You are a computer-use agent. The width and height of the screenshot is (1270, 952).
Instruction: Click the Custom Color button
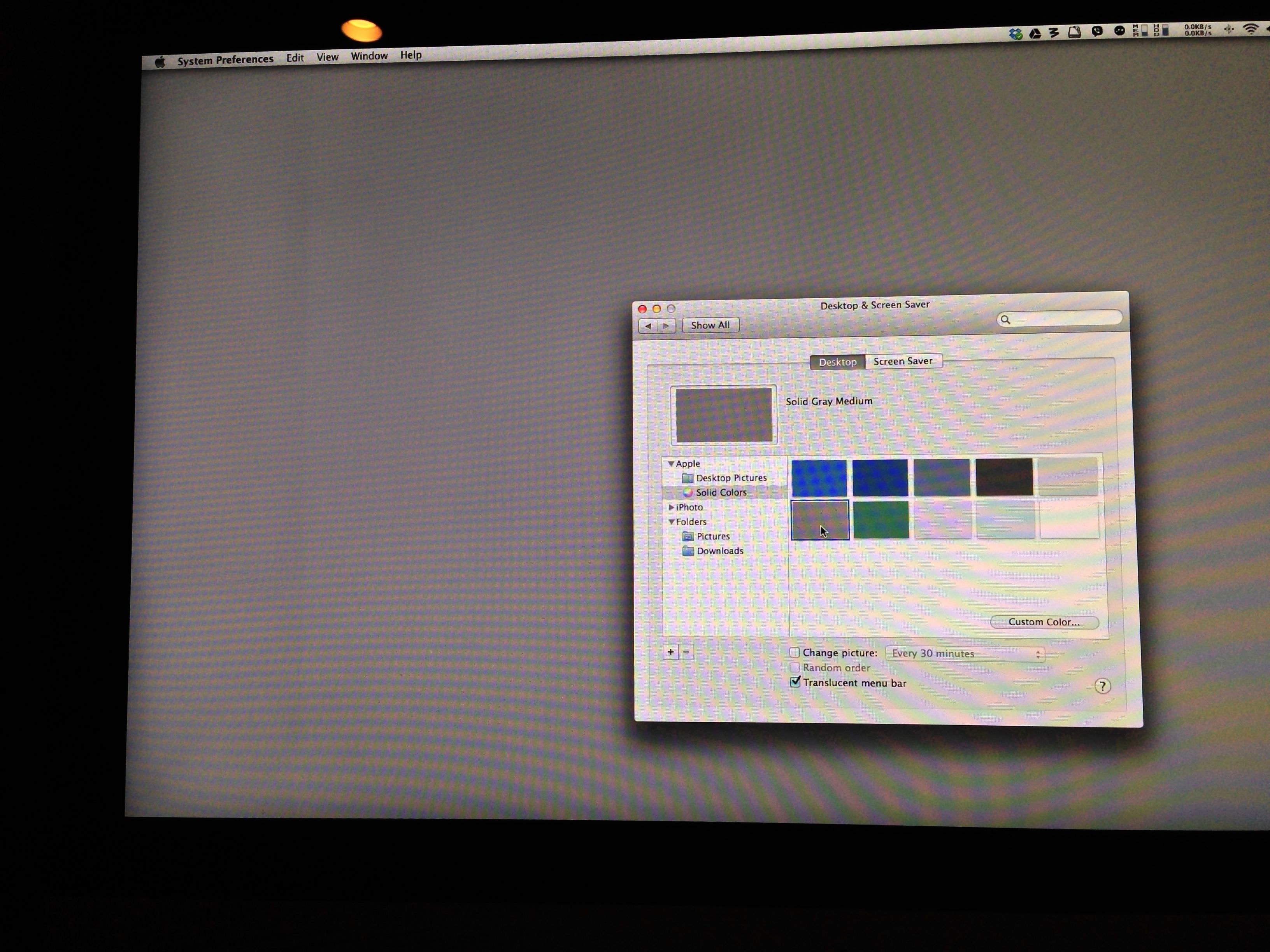(1044, 622)
